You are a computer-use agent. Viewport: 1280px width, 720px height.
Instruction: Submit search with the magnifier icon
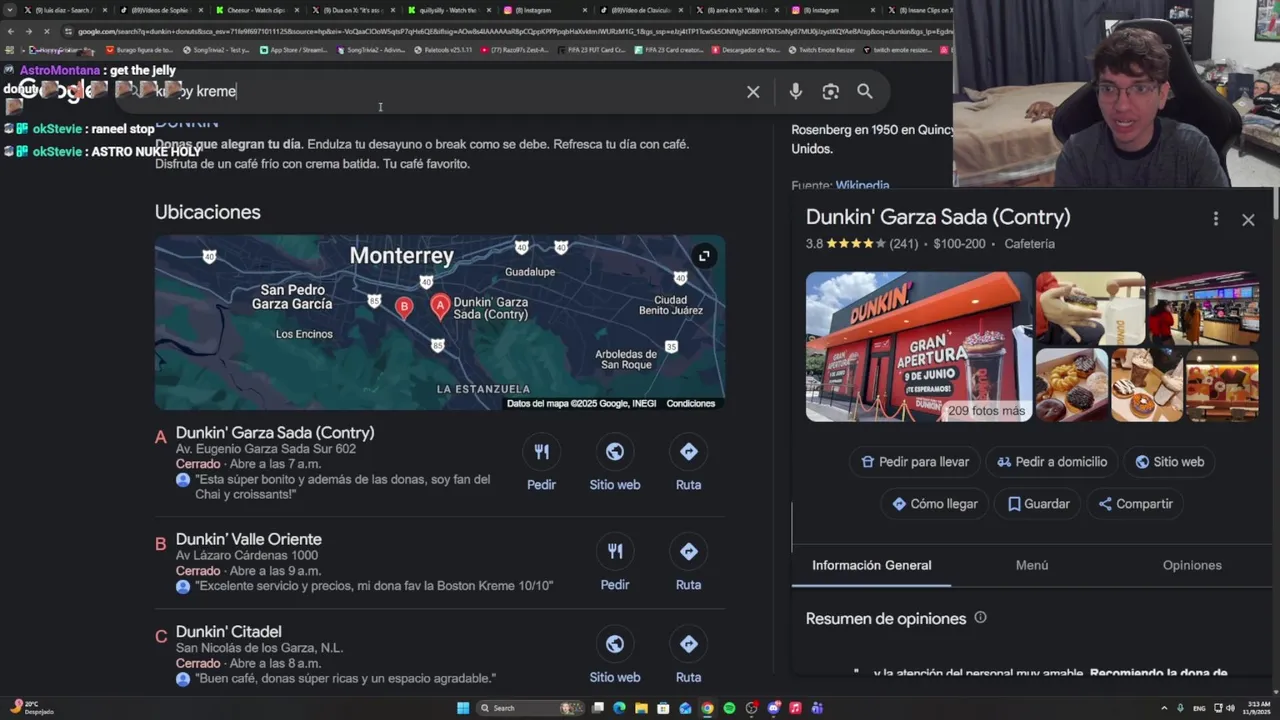(x=865, y=92)
